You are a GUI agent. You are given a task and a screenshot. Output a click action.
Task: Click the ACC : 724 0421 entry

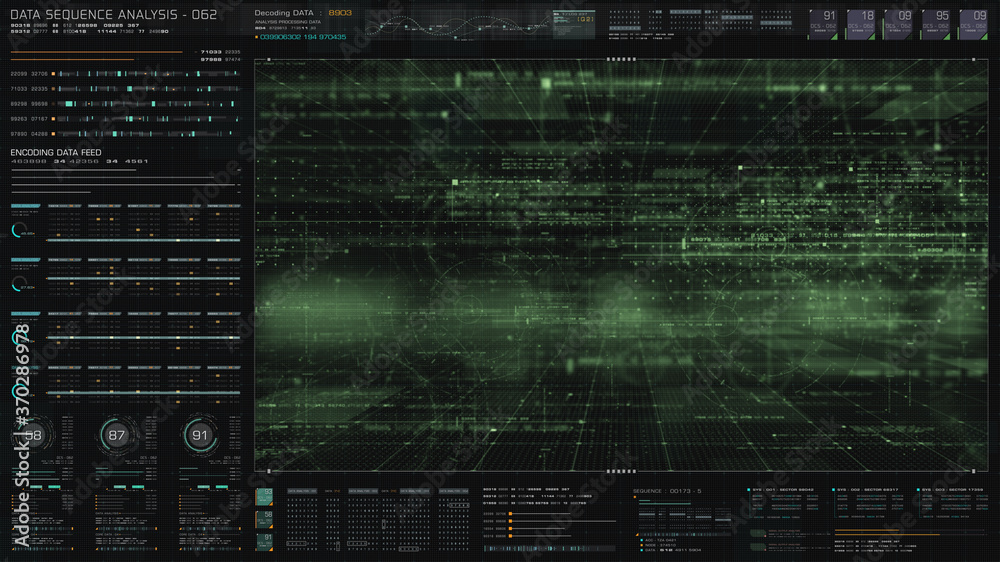(659, 540)
